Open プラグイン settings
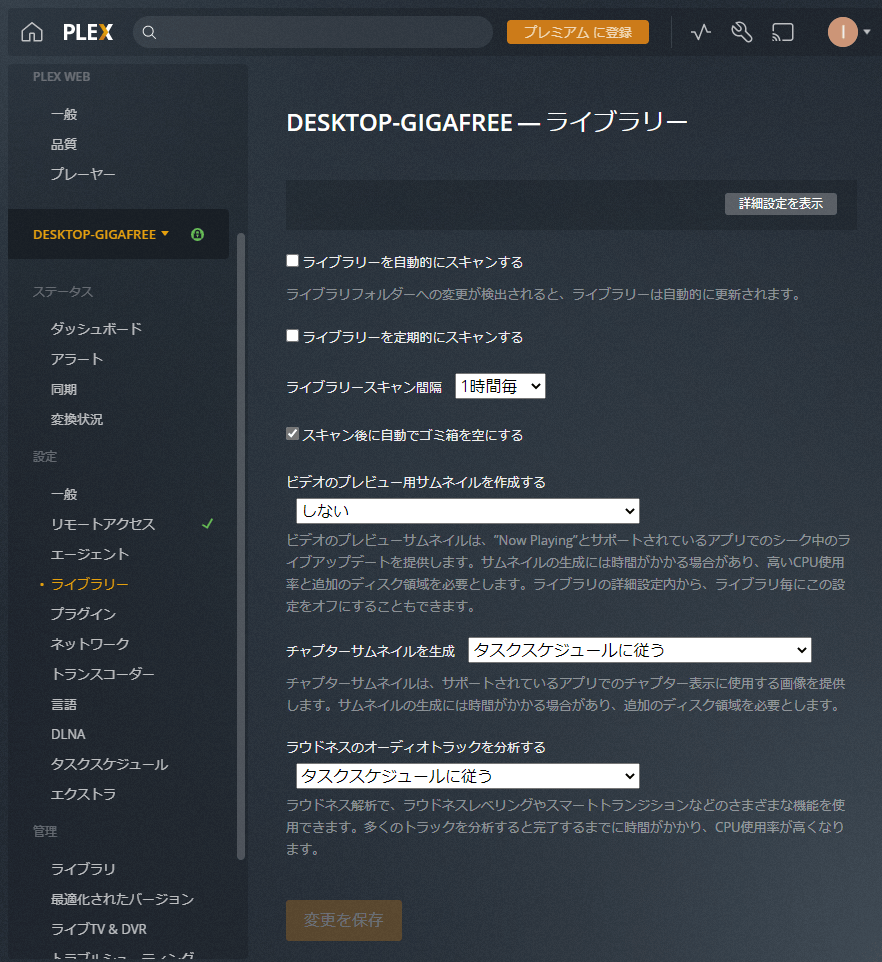Viewport: 882px width, 962px height. coord(83,614)
